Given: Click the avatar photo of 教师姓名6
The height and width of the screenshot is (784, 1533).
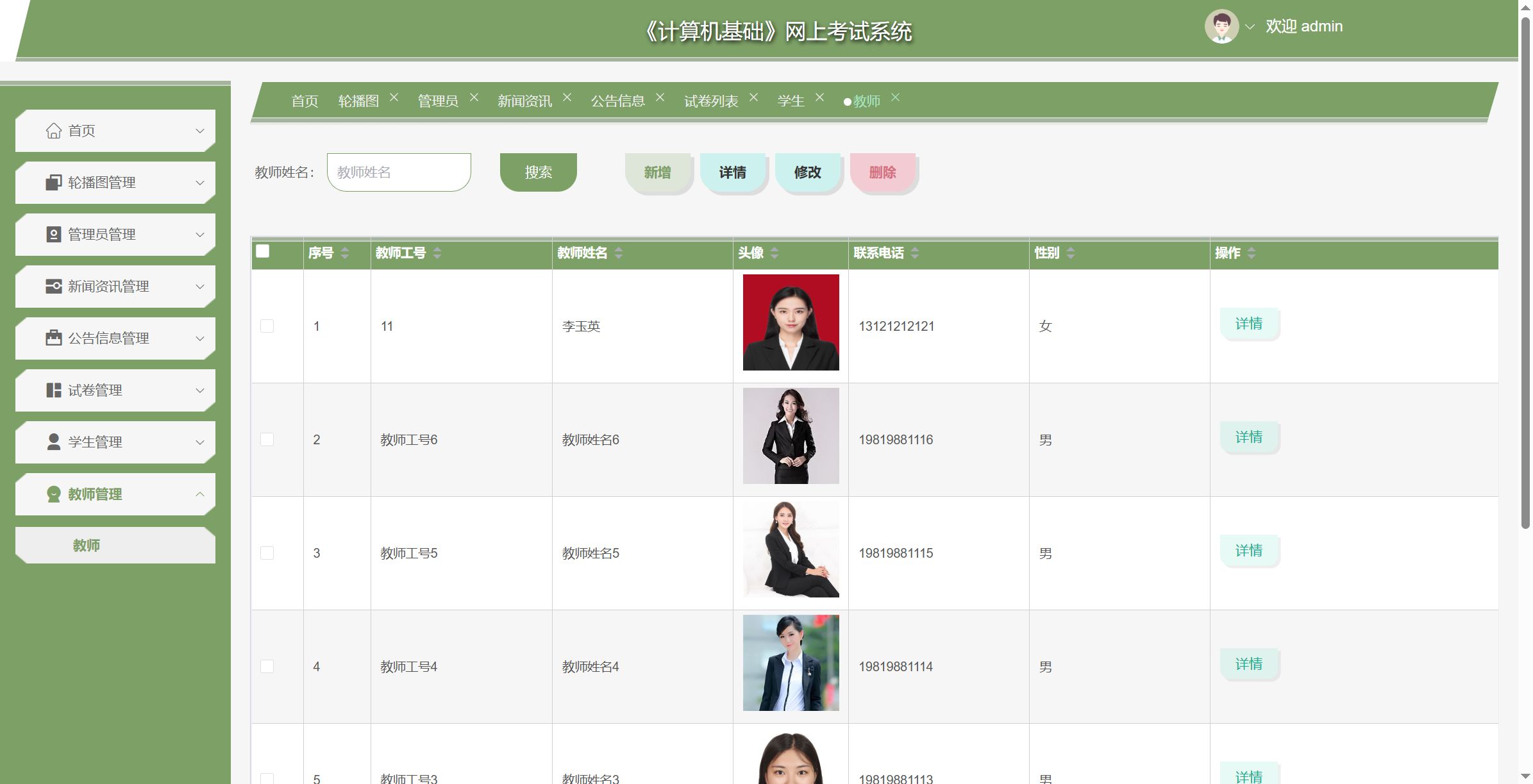Looking at the screenshot, I should [791, 436].
